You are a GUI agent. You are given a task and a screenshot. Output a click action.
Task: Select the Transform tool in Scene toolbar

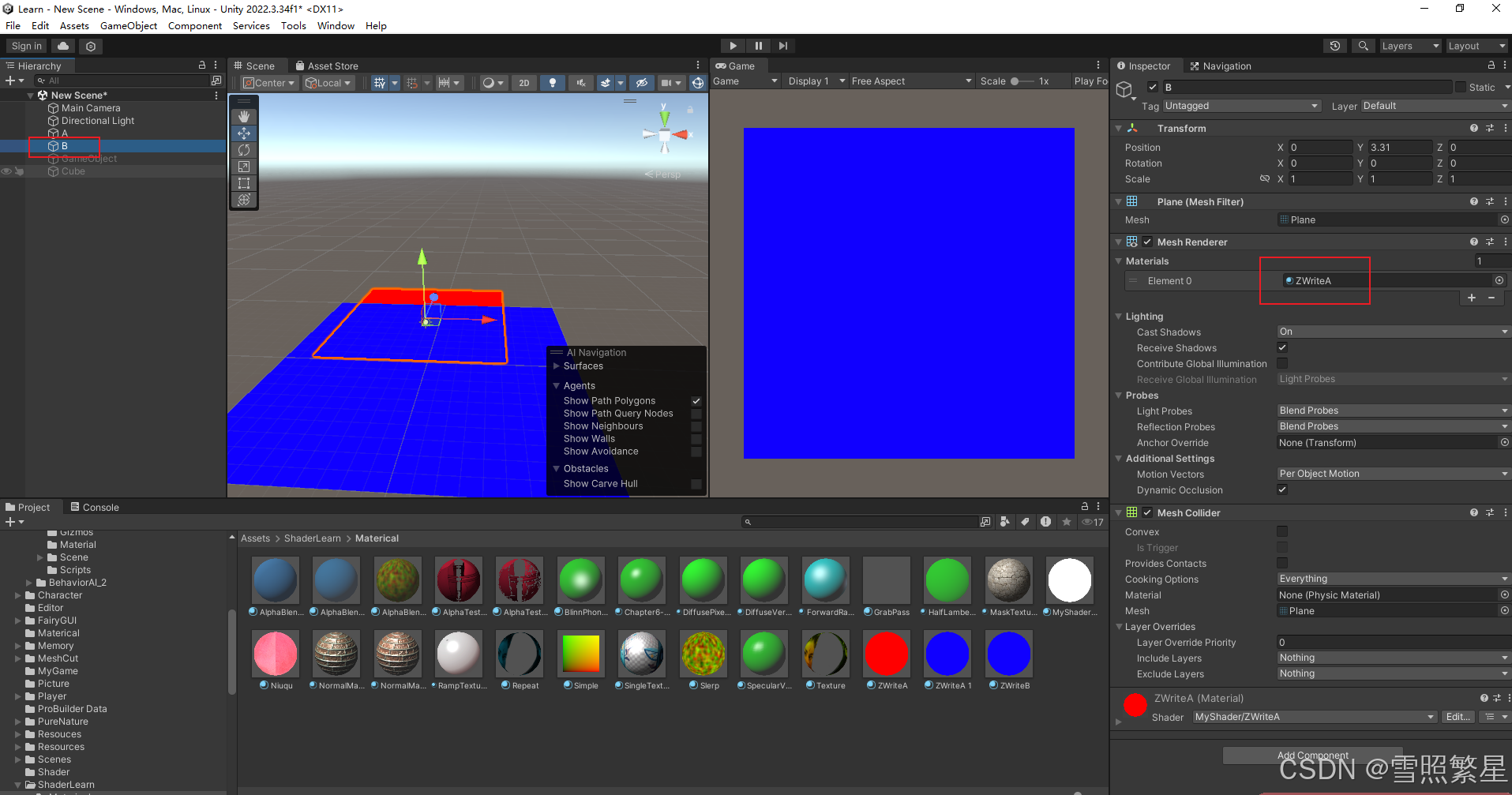coord(244,200)
